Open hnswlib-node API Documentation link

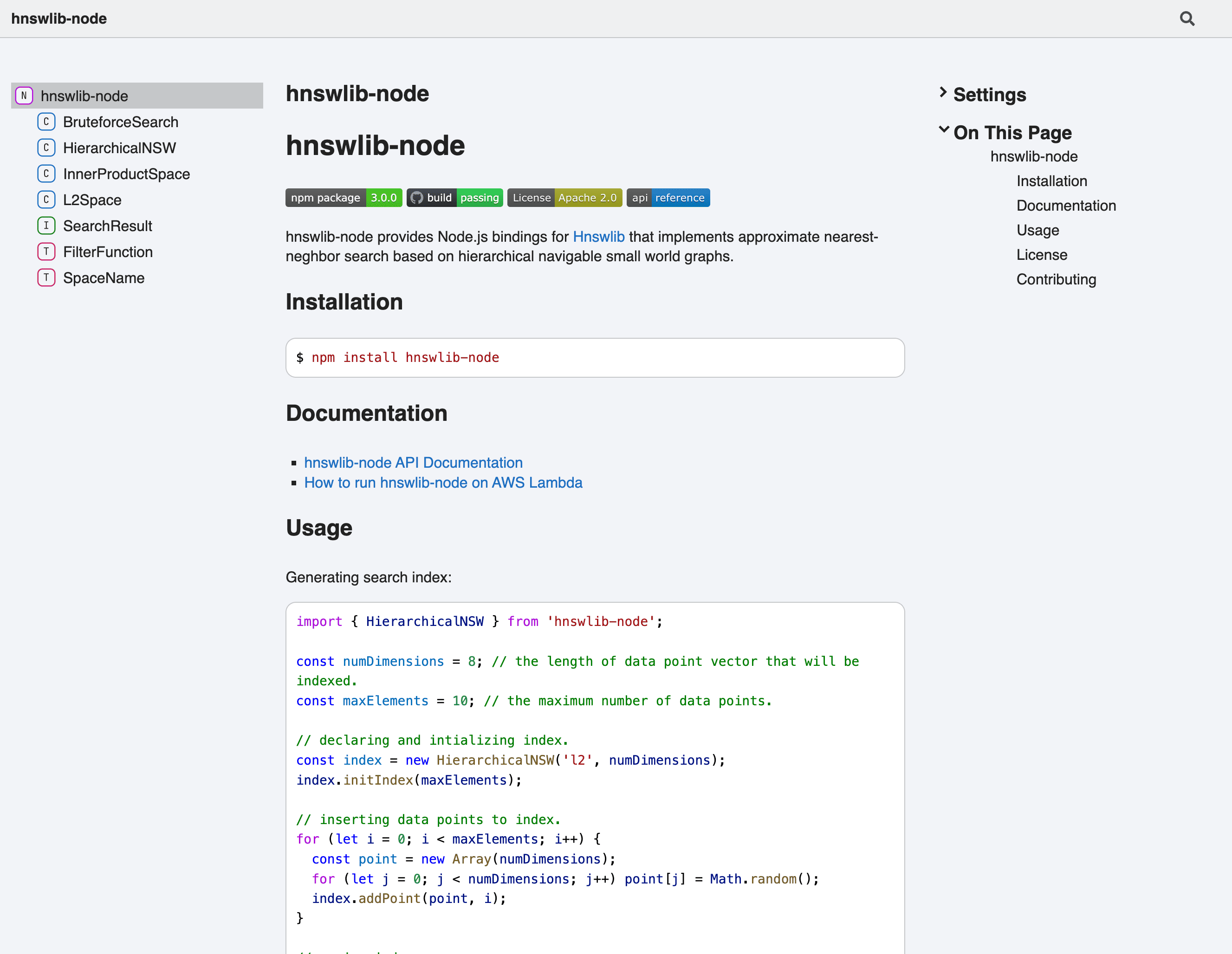[x=413, y=462]
